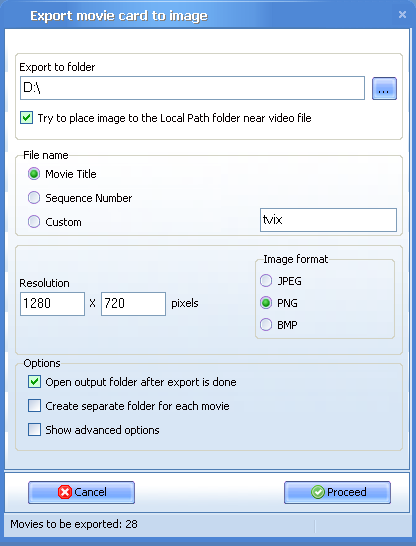Disable Open output folder after export
Viewport: 416px width, 546px height.
[34, 382]
